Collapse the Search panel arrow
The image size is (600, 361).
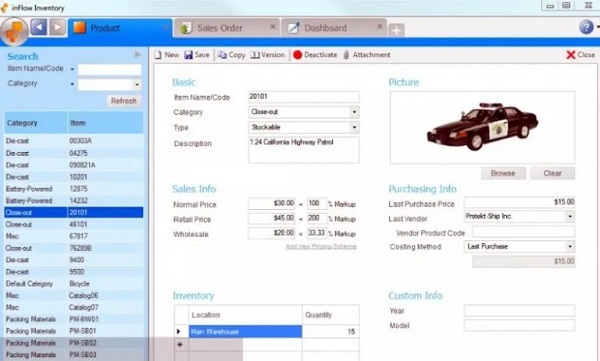(x=138, y=54)
